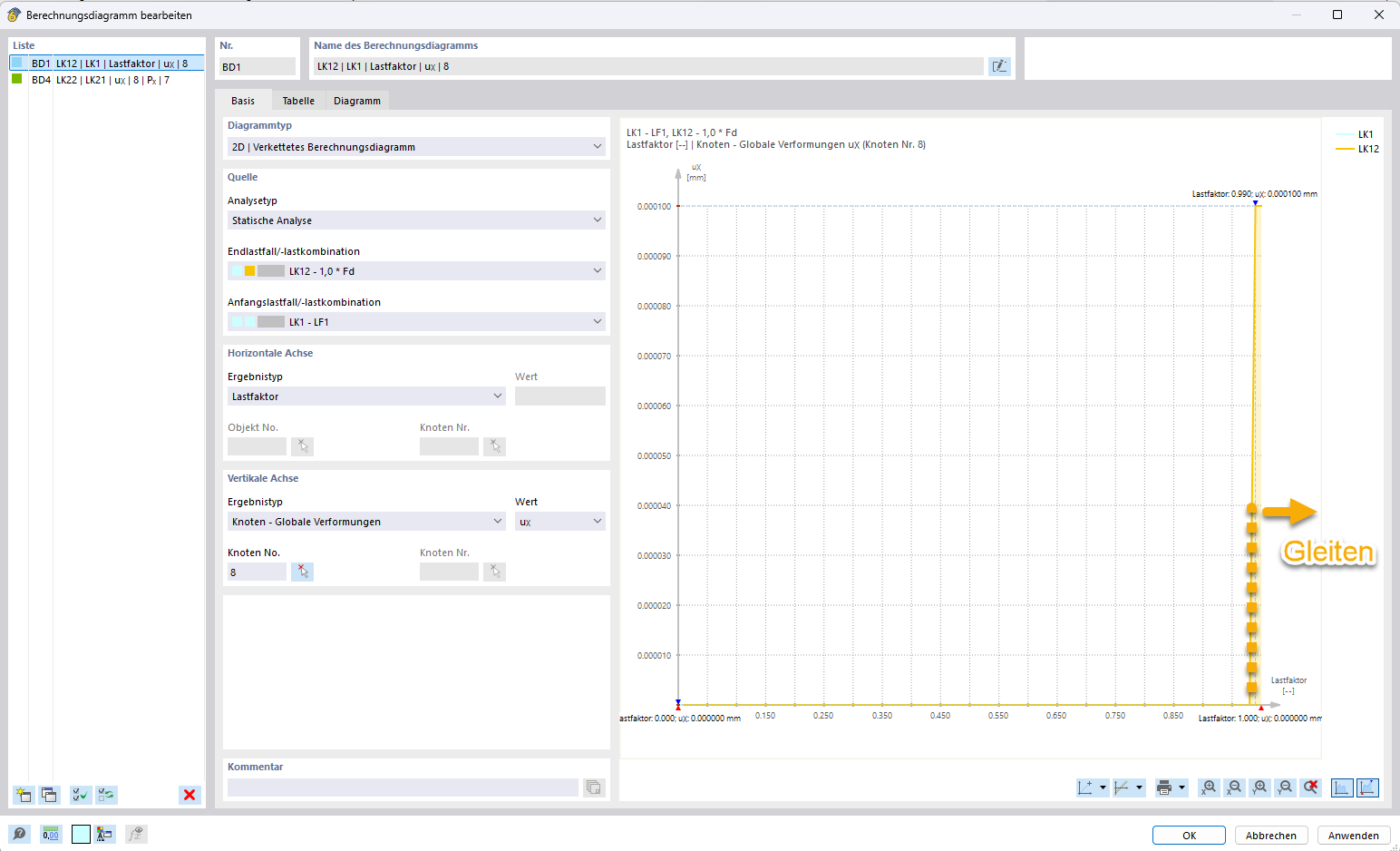This screenshot has height=851, width=1400.
Task: Click edit name icon beside diagram name
Action: tap(999, 66)
